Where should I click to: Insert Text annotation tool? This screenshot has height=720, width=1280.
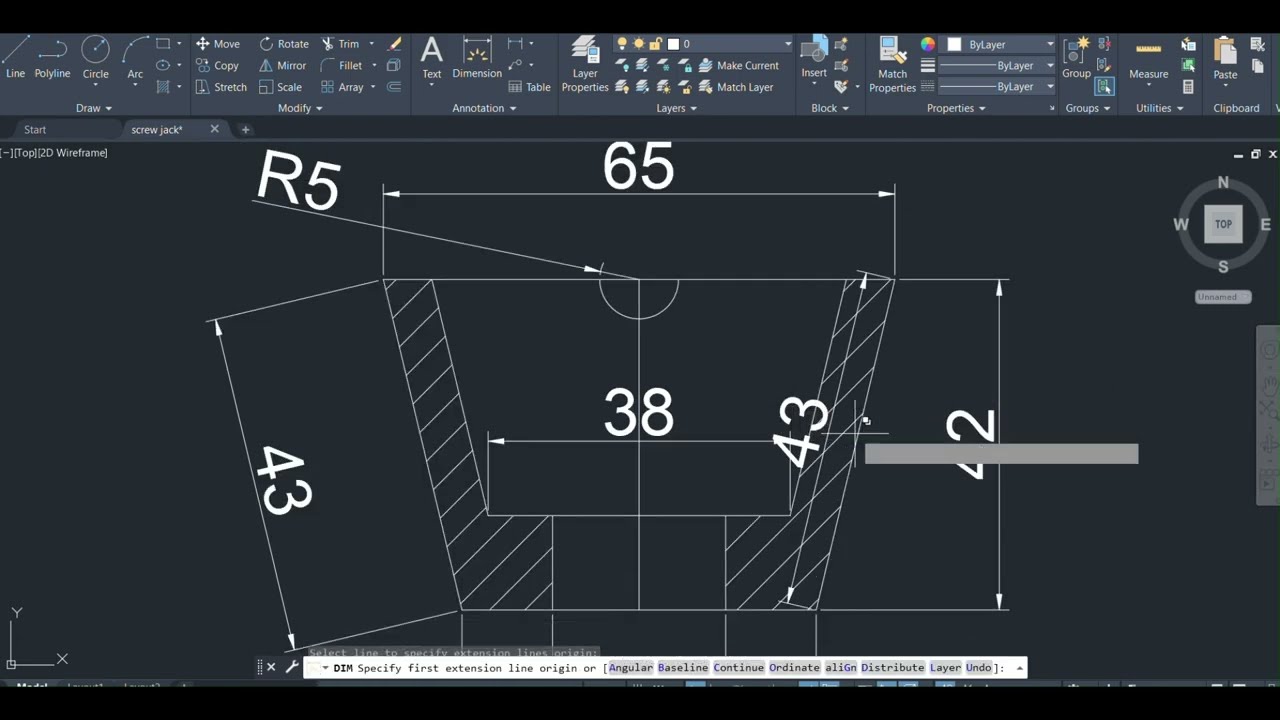coord(431,58)
